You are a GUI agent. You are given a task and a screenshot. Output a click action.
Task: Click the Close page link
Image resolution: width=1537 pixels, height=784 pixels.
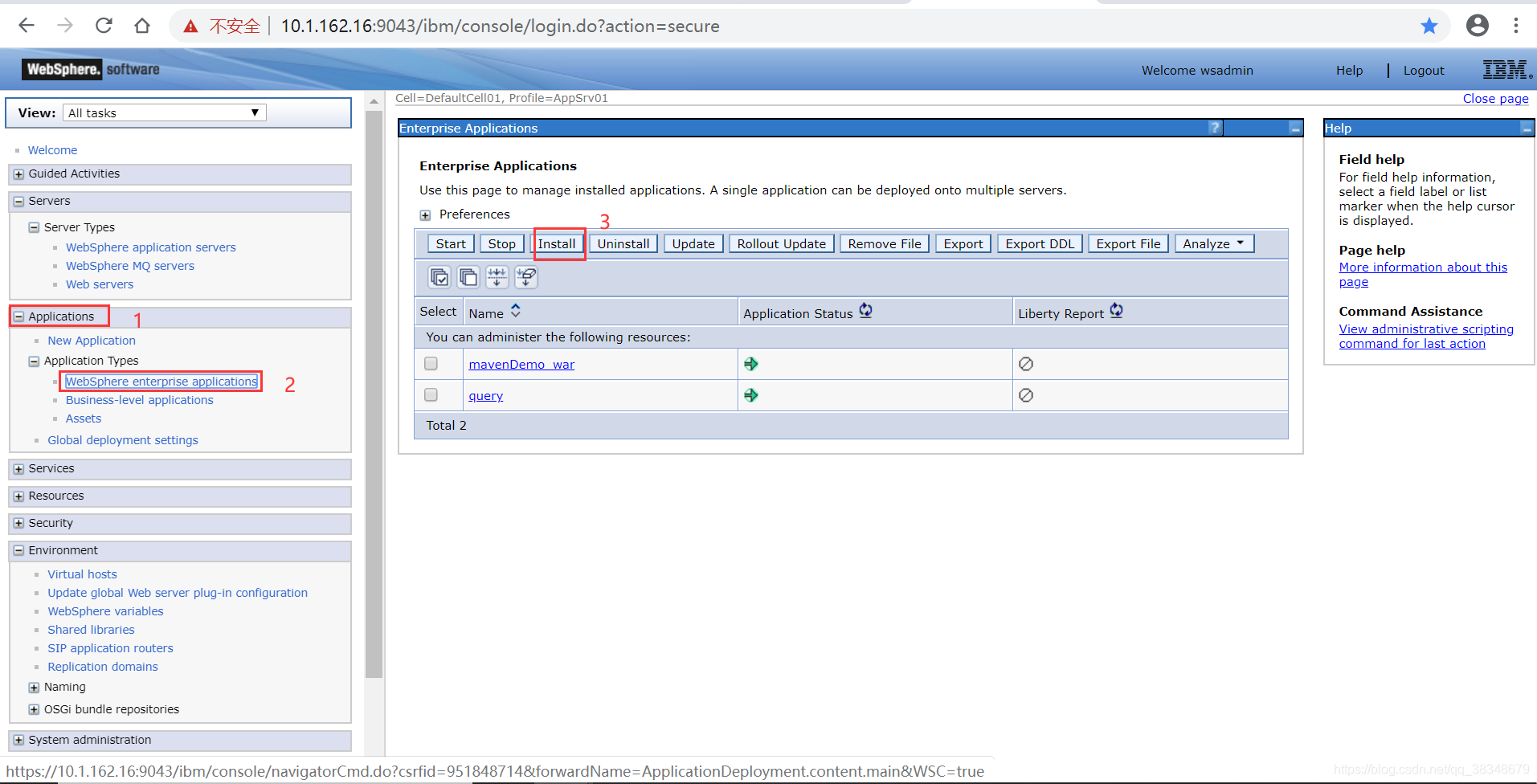1495,98
